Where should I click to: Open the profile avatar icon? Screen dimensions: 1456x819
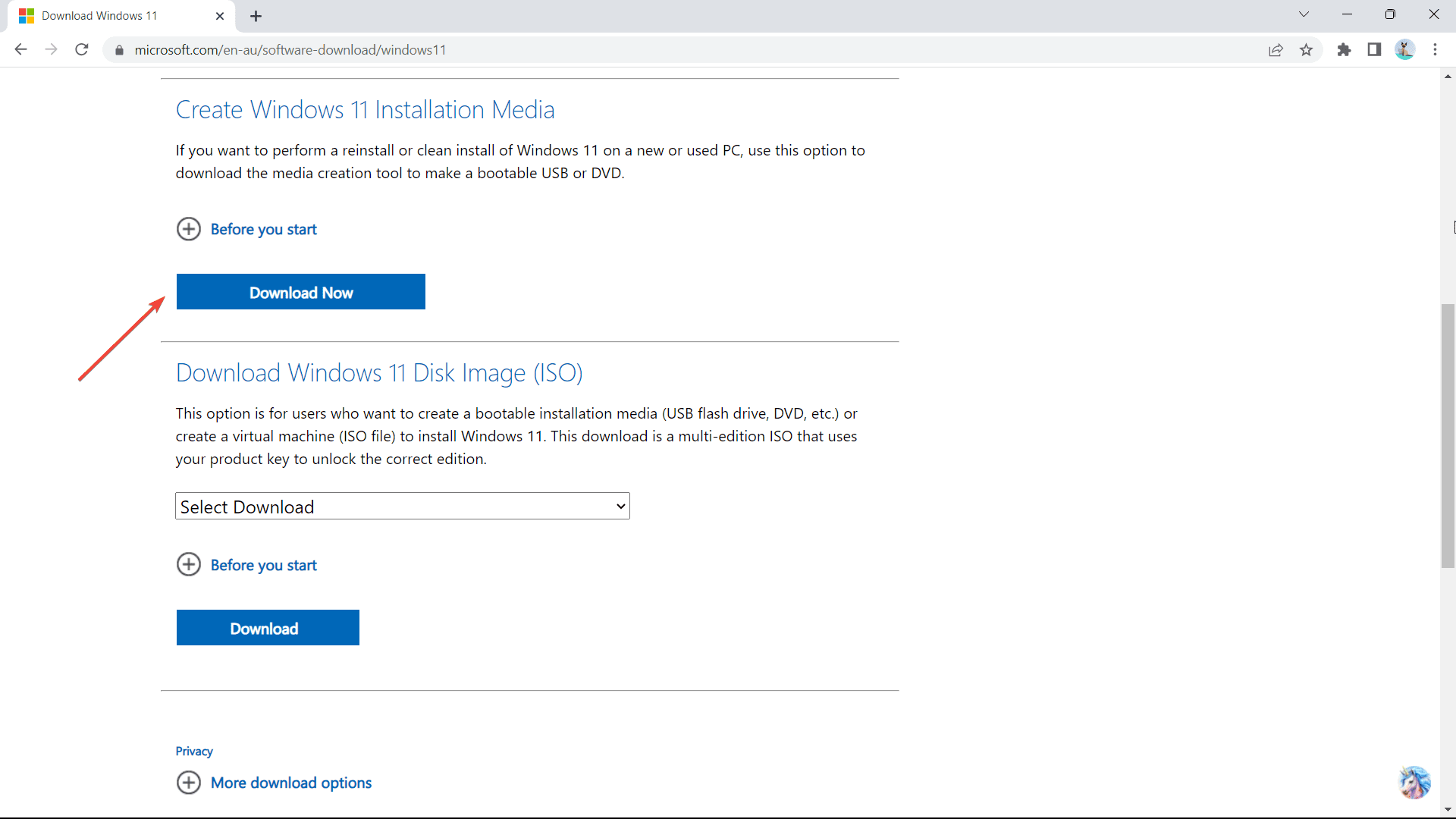coord(1404,50)
